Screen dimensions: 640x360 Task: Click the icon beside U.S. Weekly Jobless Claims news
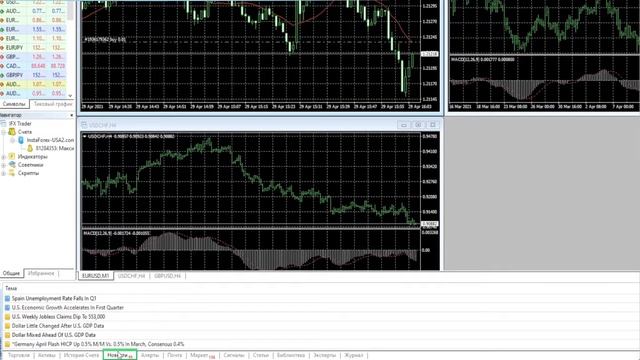[x=7, y=316]
